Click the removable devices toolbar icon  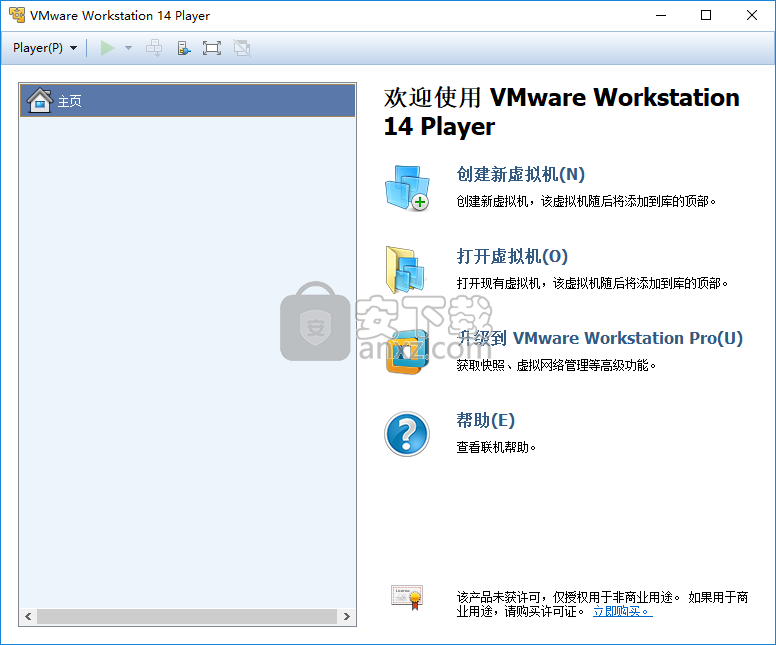point(184,48)
